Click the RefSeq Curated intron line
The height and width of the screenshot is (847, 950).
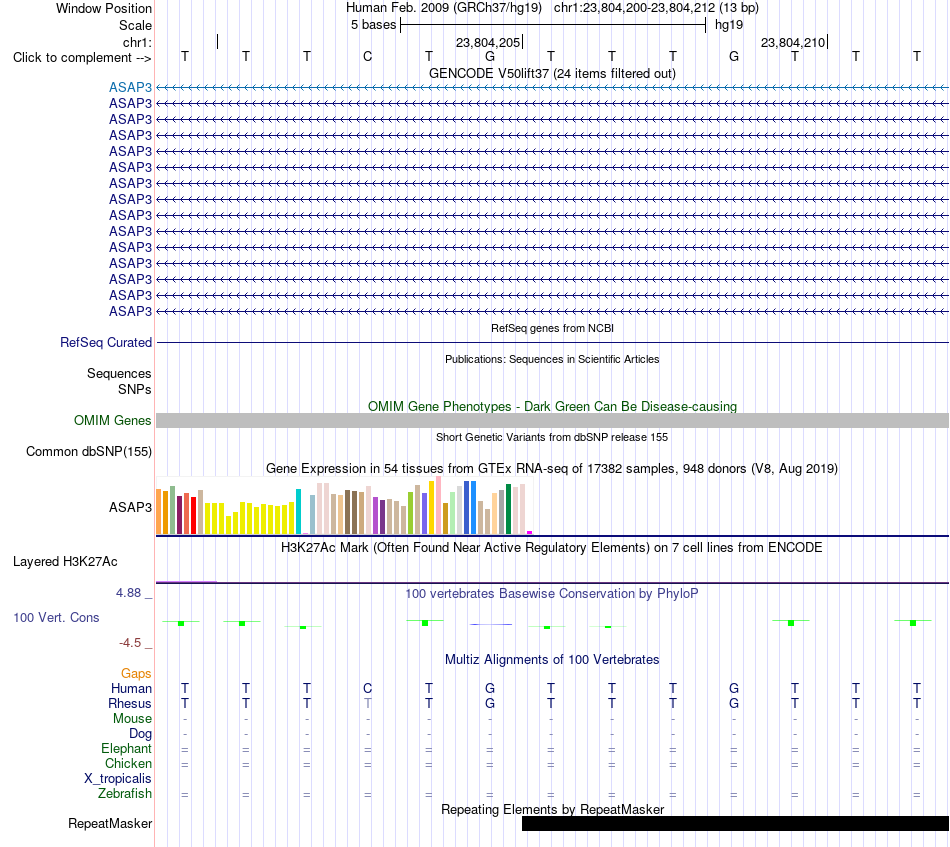tap(552, 343)
